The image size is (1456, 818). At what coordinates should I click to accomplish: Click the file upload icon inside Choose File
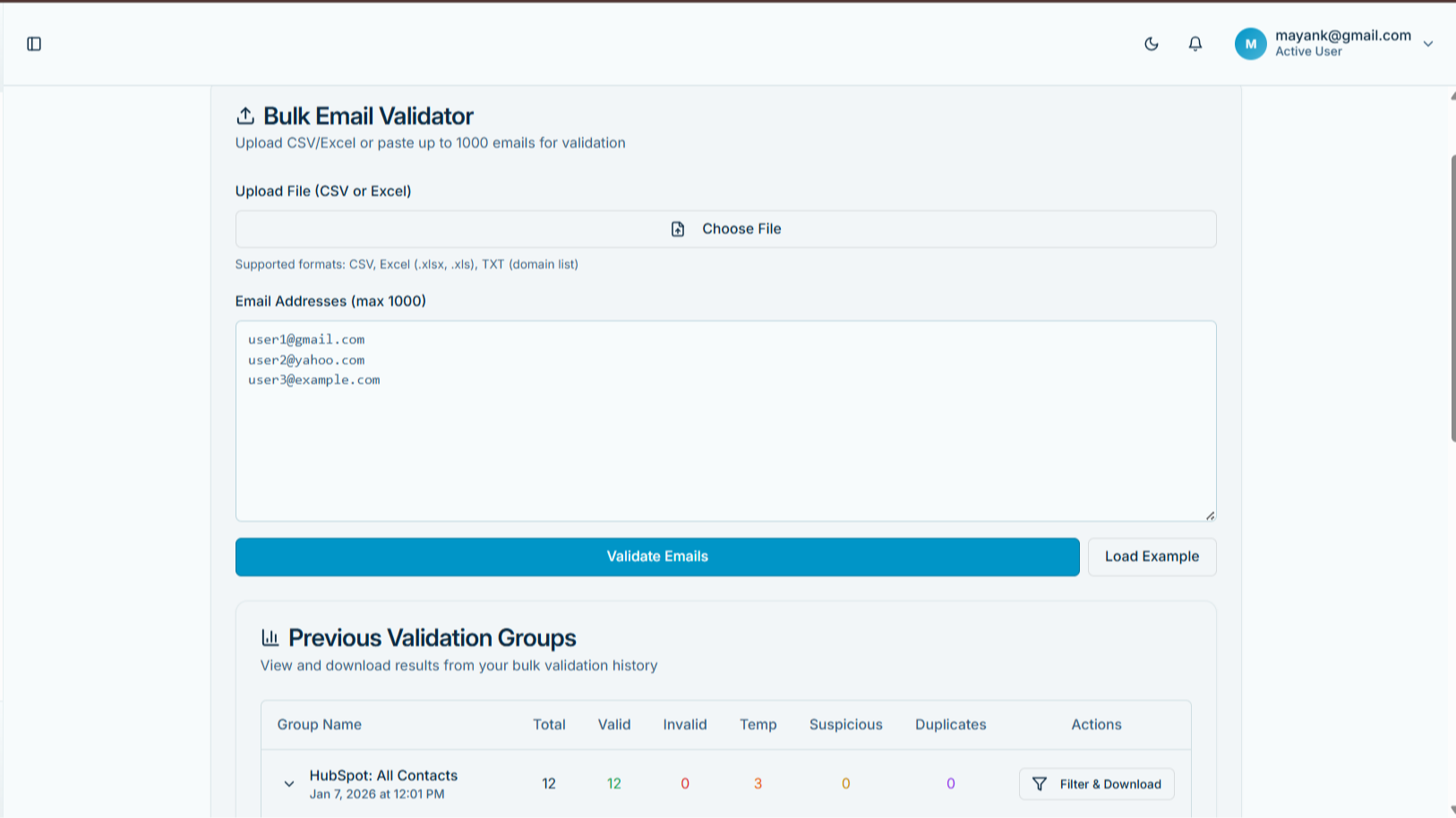click(678, 229)
